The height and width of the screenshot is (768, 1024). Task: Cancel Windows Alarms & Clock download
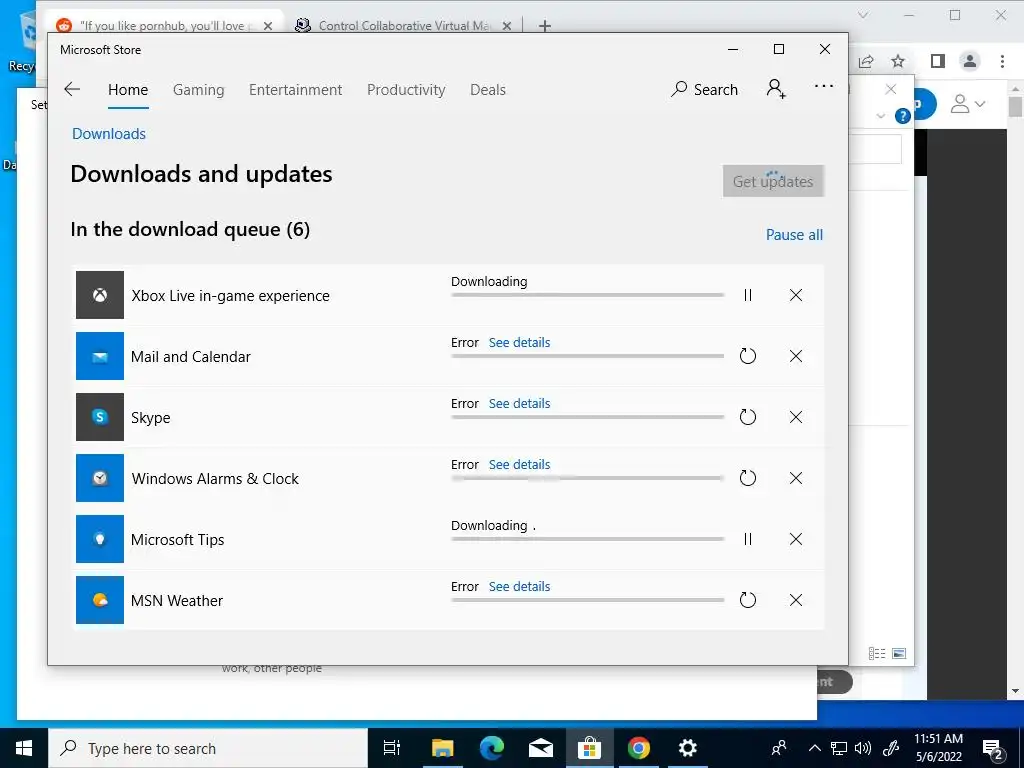[x=795, y=478]
